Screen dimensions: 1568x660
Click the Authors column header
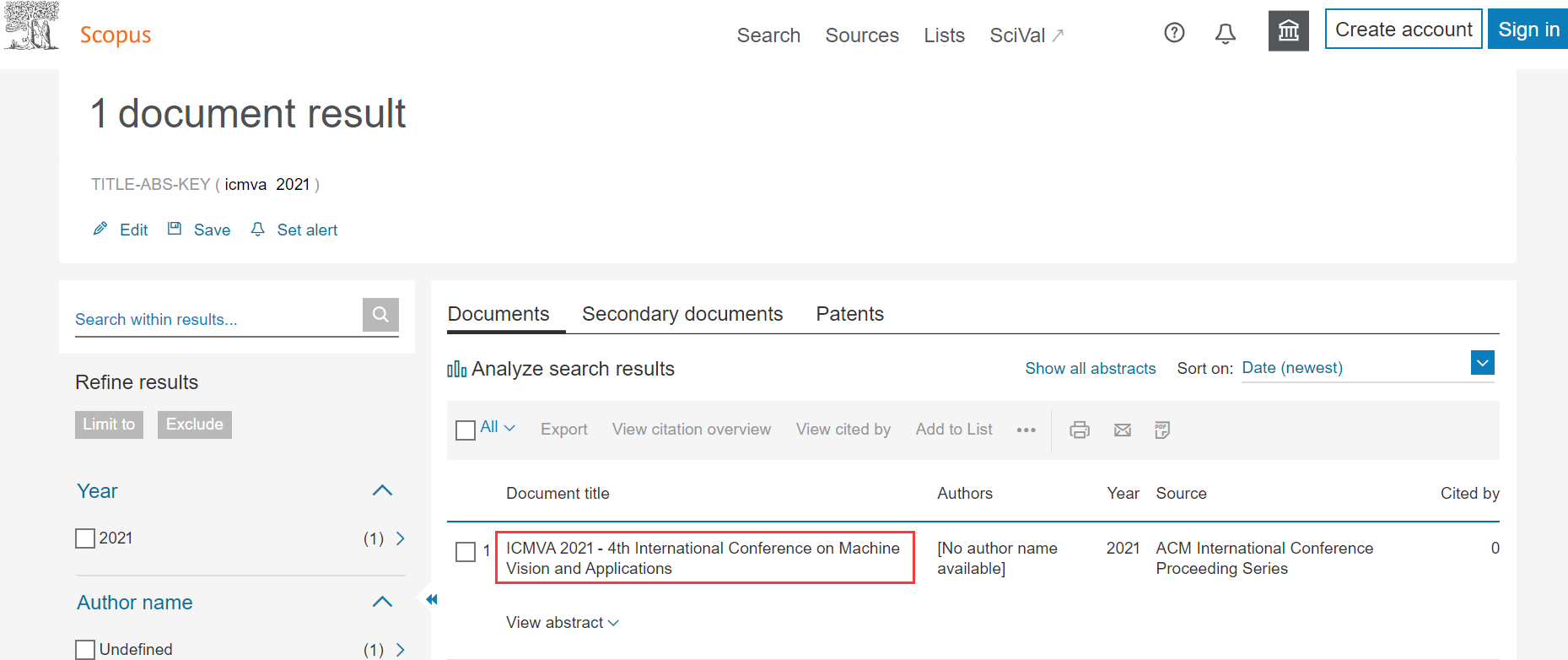tap(965, 494)
